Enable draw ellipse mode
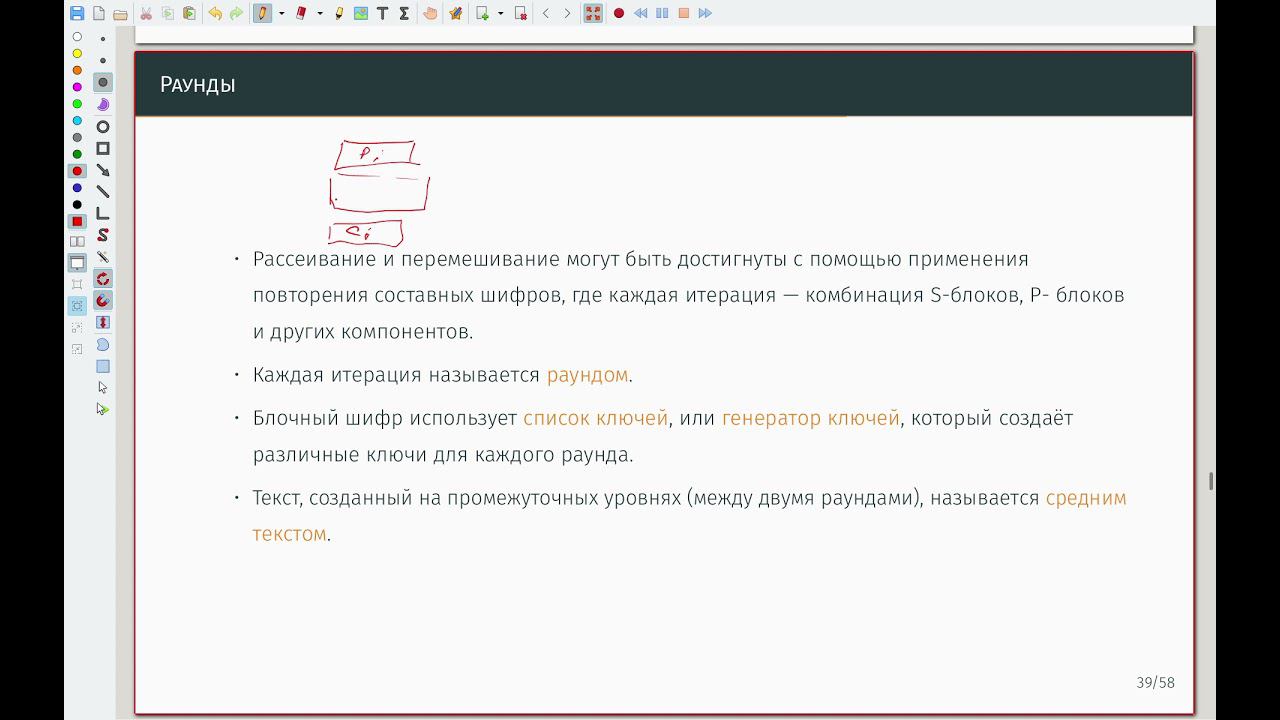 (103, 127)
